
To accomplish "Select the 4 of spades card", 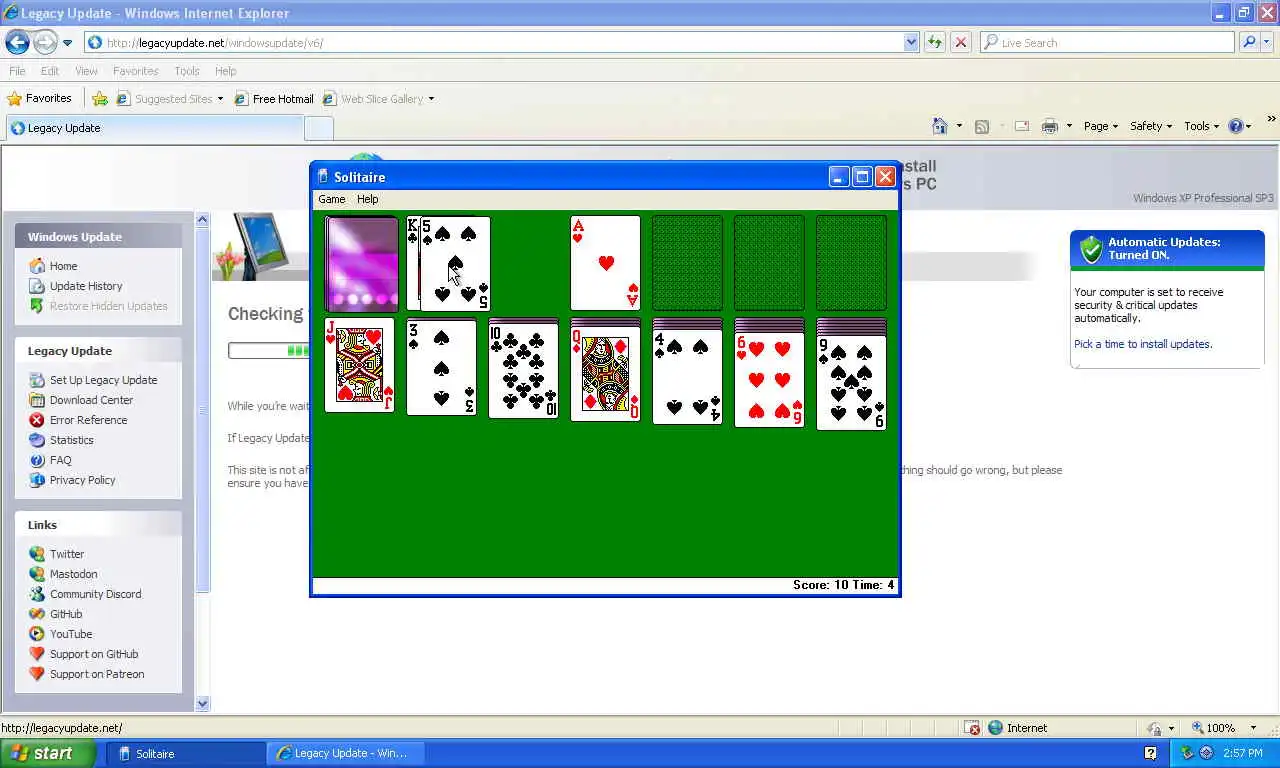I will (687, 377).
